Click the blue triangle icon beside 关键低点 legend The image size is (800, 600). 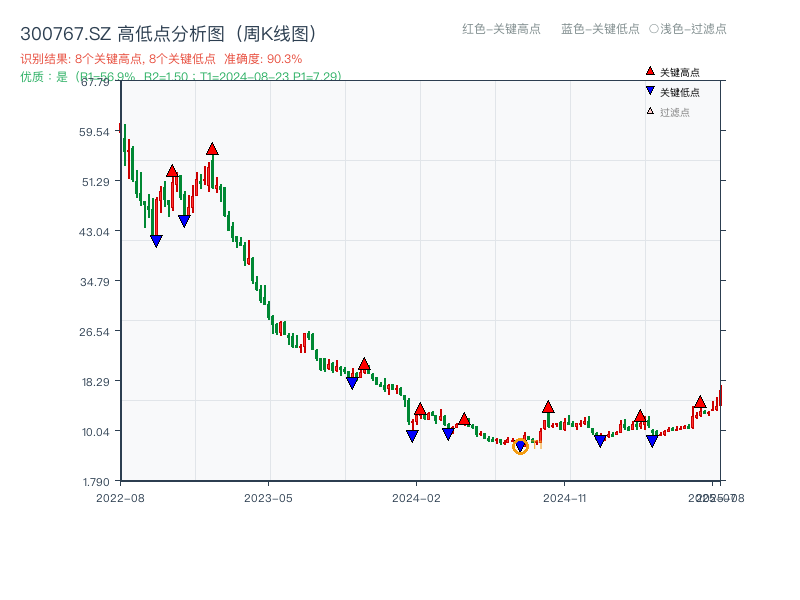650,91
